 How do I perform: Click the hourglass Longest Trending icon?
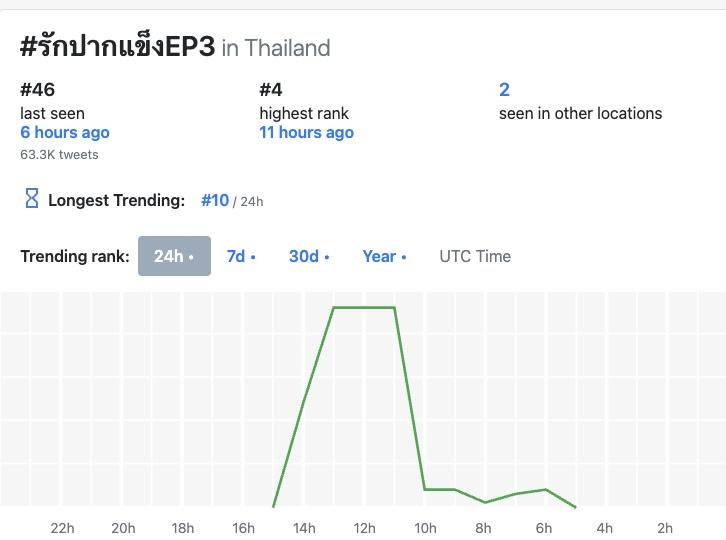pos(32,198)
